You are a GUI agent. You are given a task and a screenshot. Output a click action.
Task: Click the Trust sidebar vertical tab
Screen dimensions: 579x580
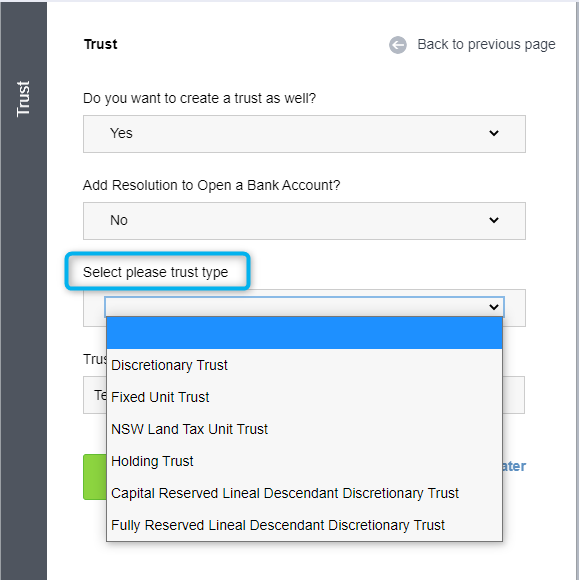[x=23, y=99]
